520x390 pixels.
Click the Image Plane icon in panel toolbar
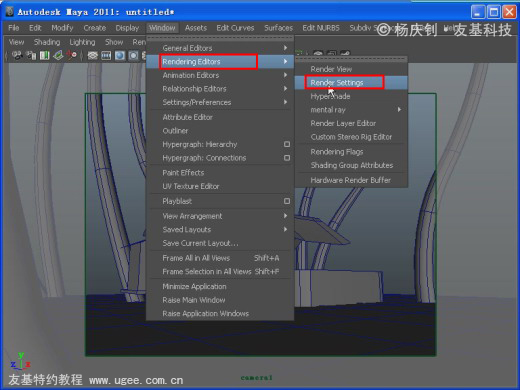58,55
